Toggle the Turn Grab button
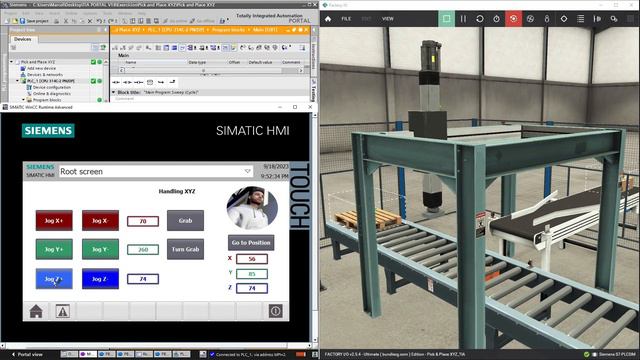 click(185, 249)
